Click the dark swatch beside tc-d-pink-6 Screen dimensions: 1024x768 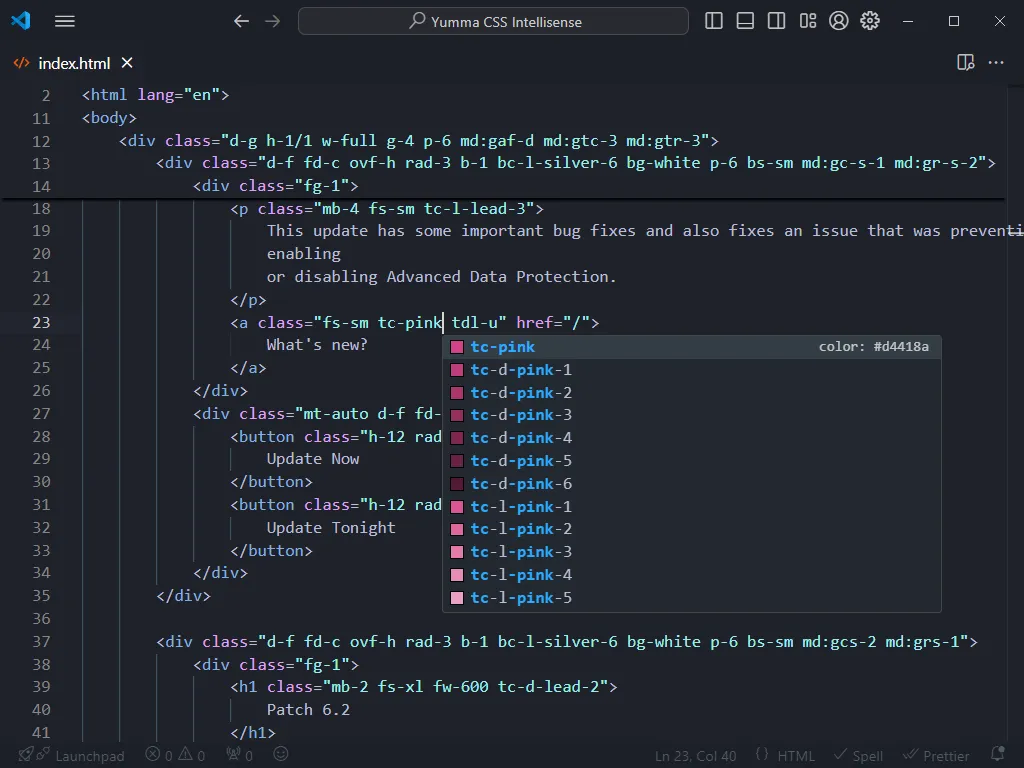[457, 484]
